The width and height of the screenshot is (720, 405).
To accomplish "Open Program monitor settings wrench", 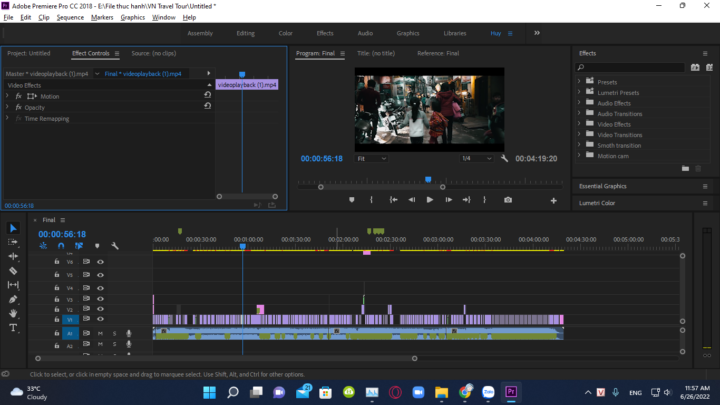I will coord(504,158).
